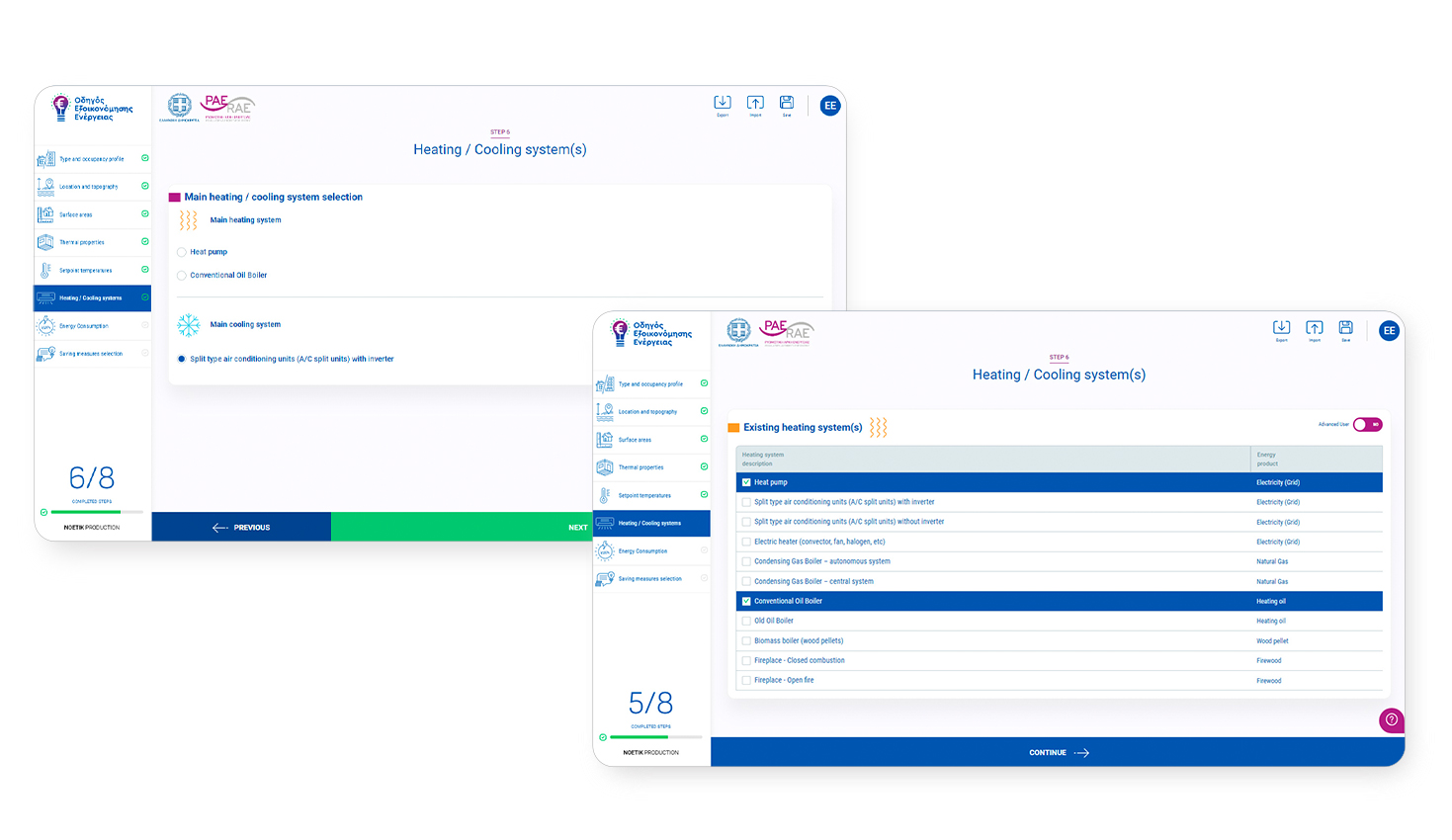The width and height of the screenshot is (1452, 840).
Task: Click the Setpoint temperatures thermometer icon in the 5/8 window
Action: tap(605, 495)
